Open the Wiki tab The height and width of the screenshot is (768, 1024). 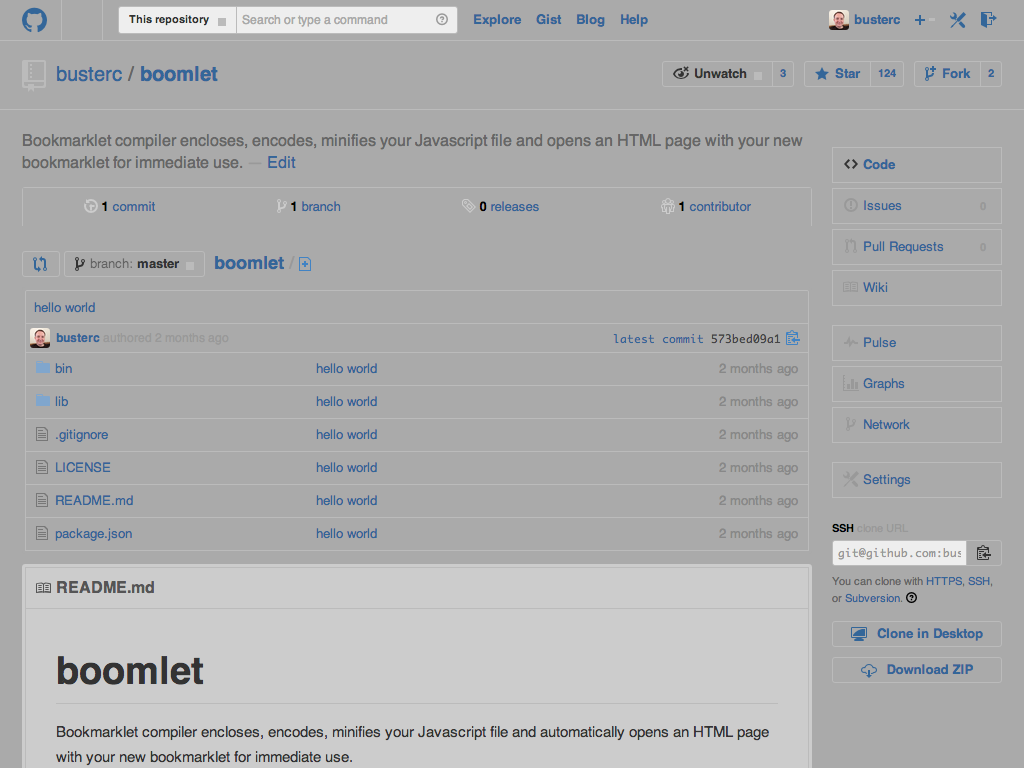click(916, 287)
